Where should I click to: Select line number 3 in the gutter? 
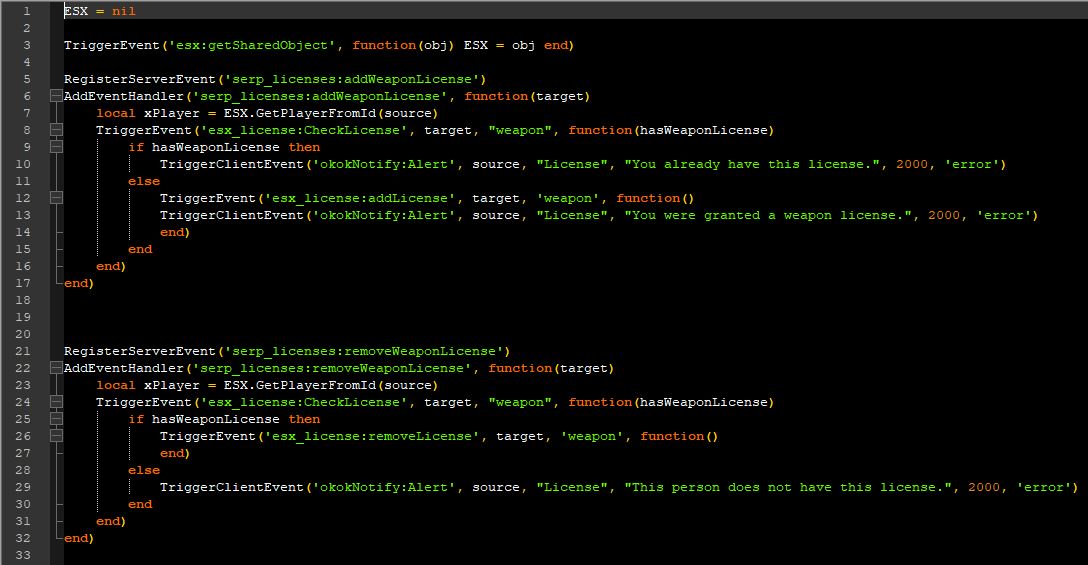pos(27,45)
